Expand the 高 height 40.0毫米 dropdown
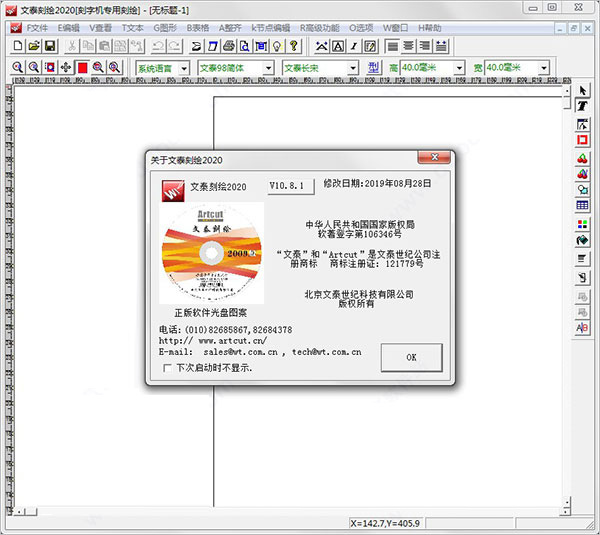 click(x=459, y=68)
